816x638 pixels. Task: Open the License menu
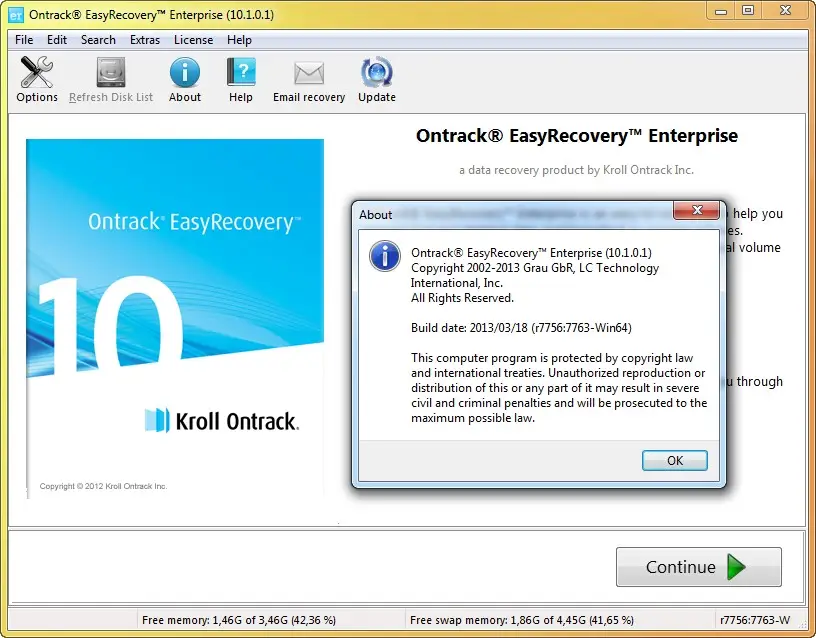tap(194, 40)
